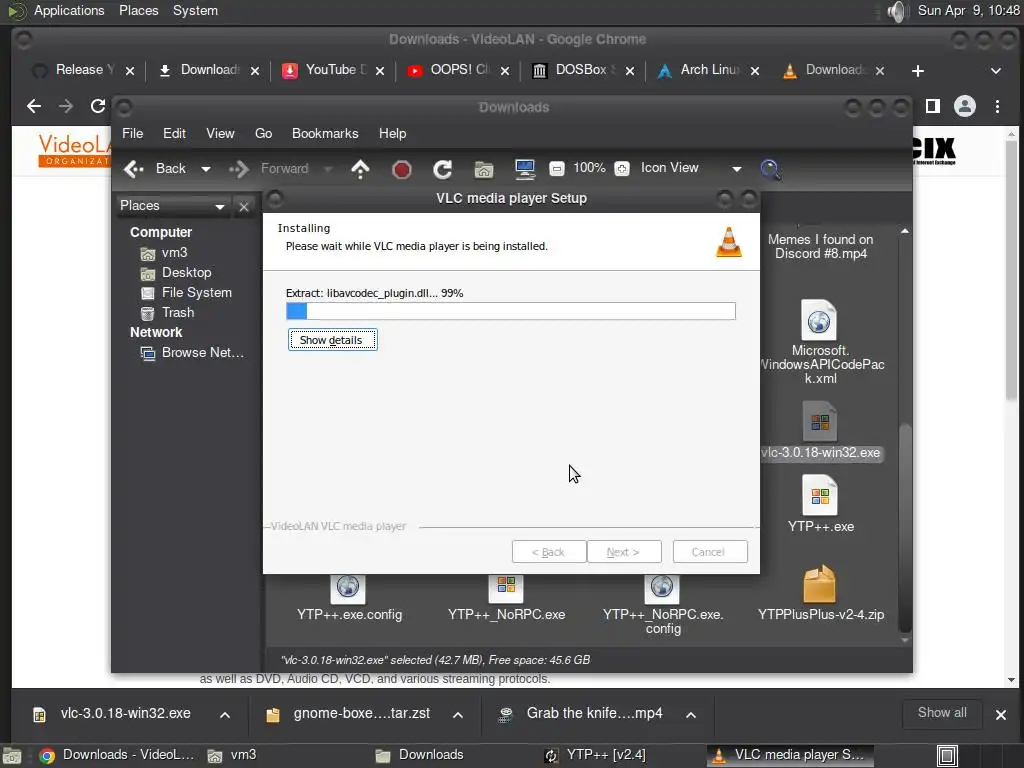Viewport: 1024px width, 768px height.
Task: Switch to the OOPS! Chrome tab
Action: click(x=457, y=70)
